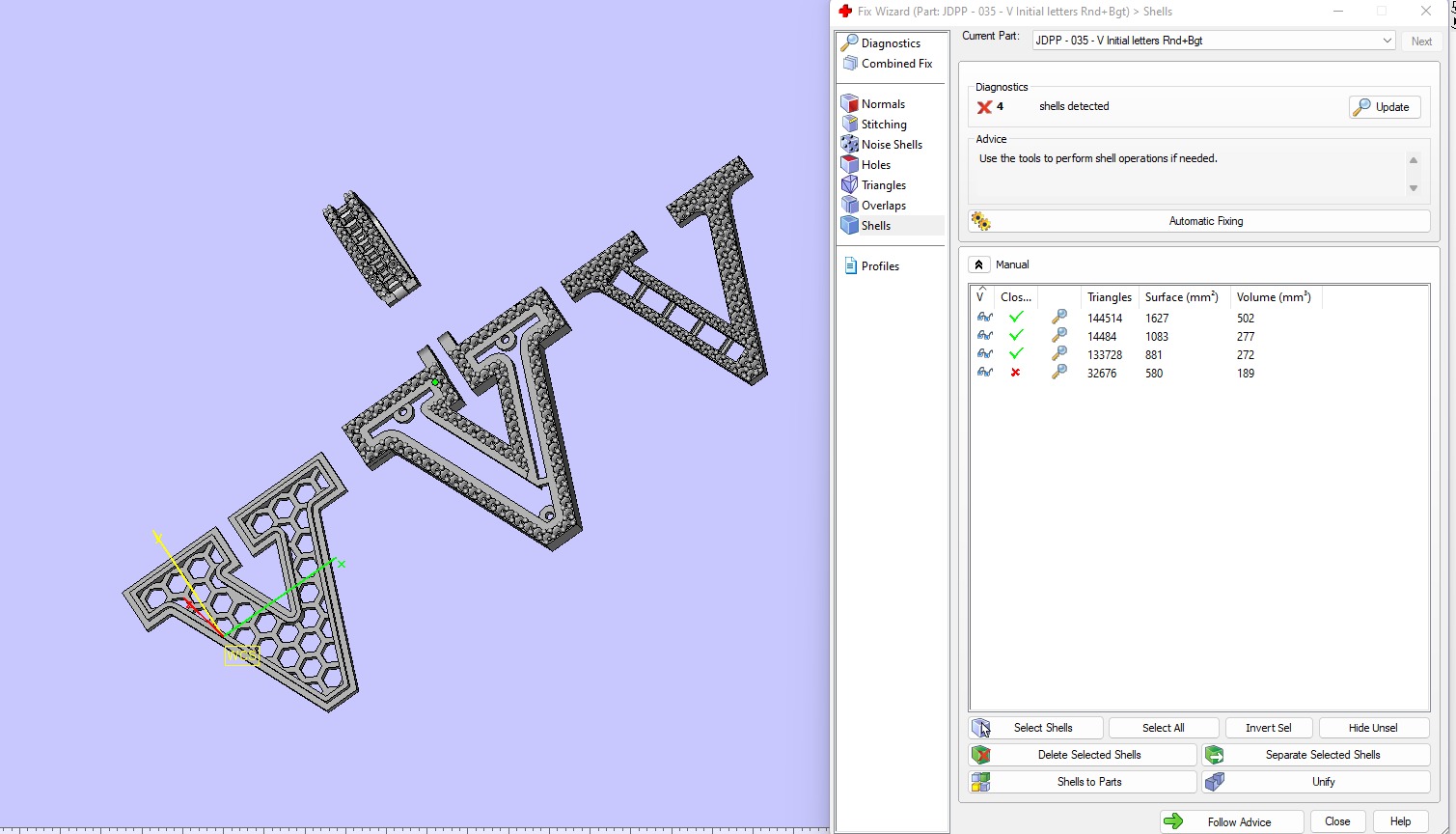Click the volume value 502

point(1246,319)
